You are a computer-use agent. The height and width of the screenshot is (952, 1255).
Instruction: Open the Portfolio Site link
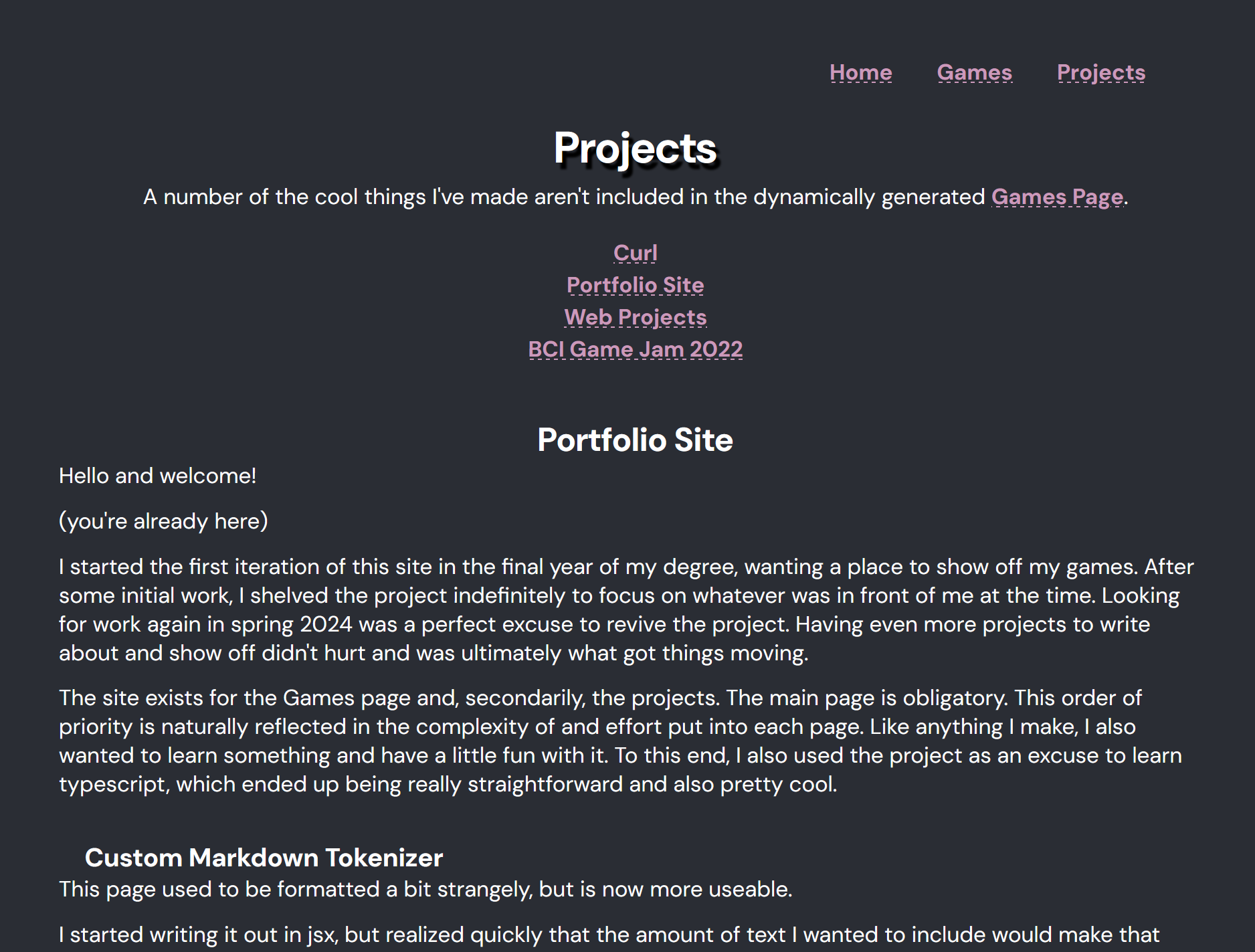[x=634, y=285]
